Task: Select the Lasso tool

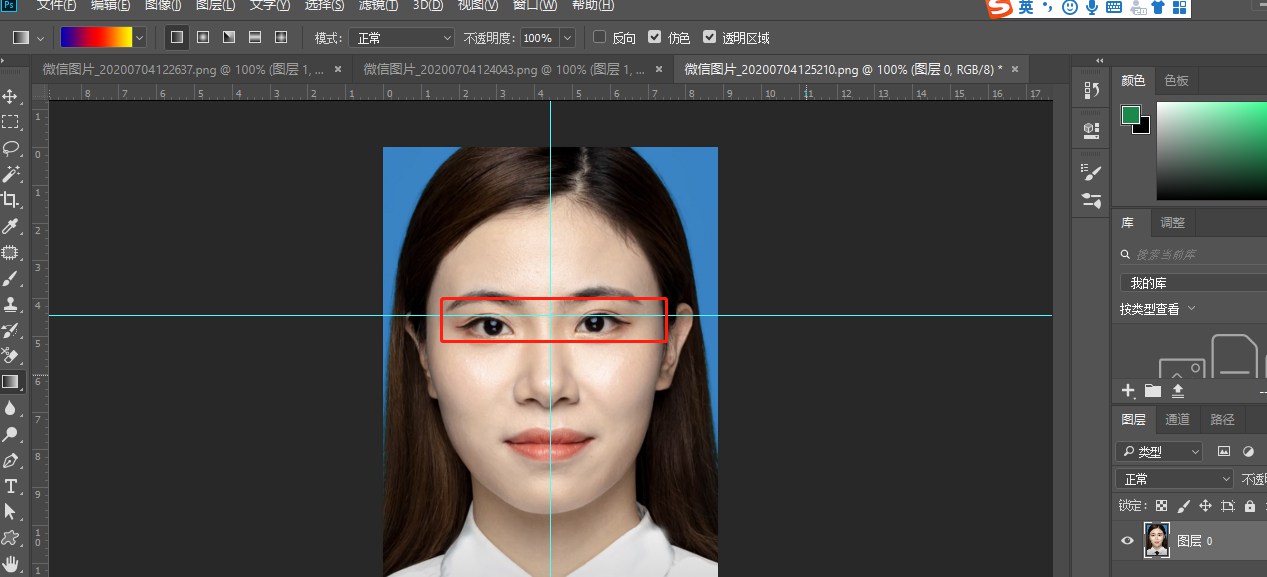Action: pyautogui.click(x=11, y=148)
